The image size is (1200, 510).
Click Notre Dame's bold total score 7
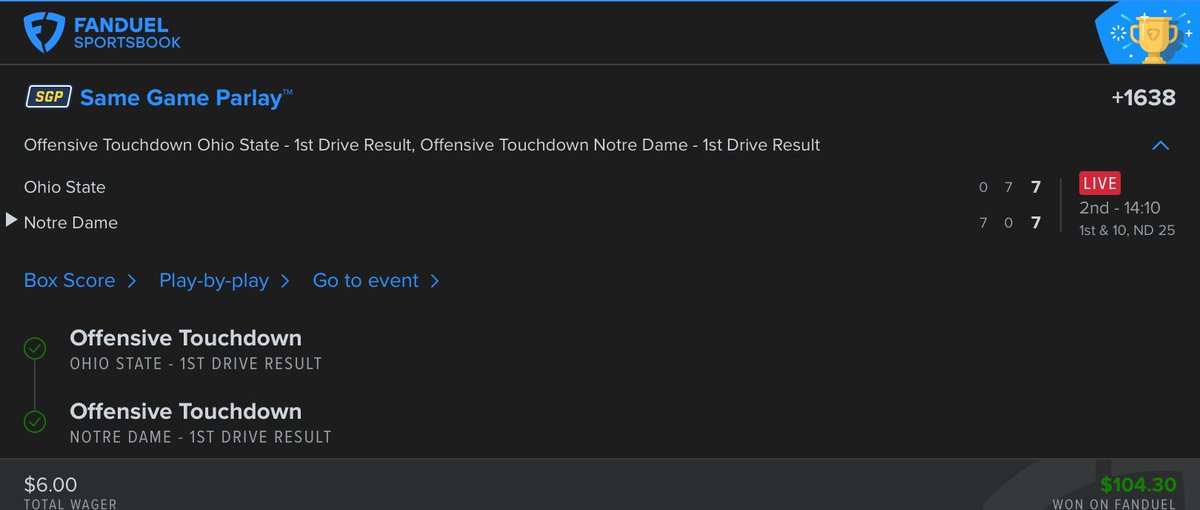pyautogui.click(x=1036, y=222)
